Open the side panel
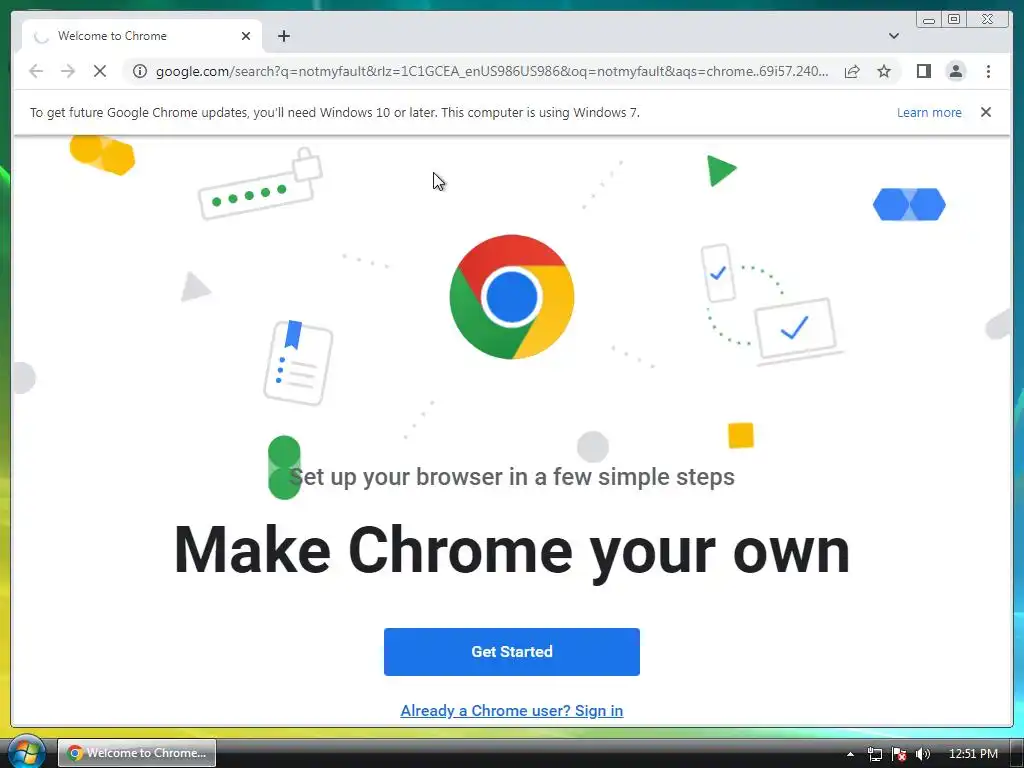The width and height of the screenshot is (1024, 768). tap(923, 71)
